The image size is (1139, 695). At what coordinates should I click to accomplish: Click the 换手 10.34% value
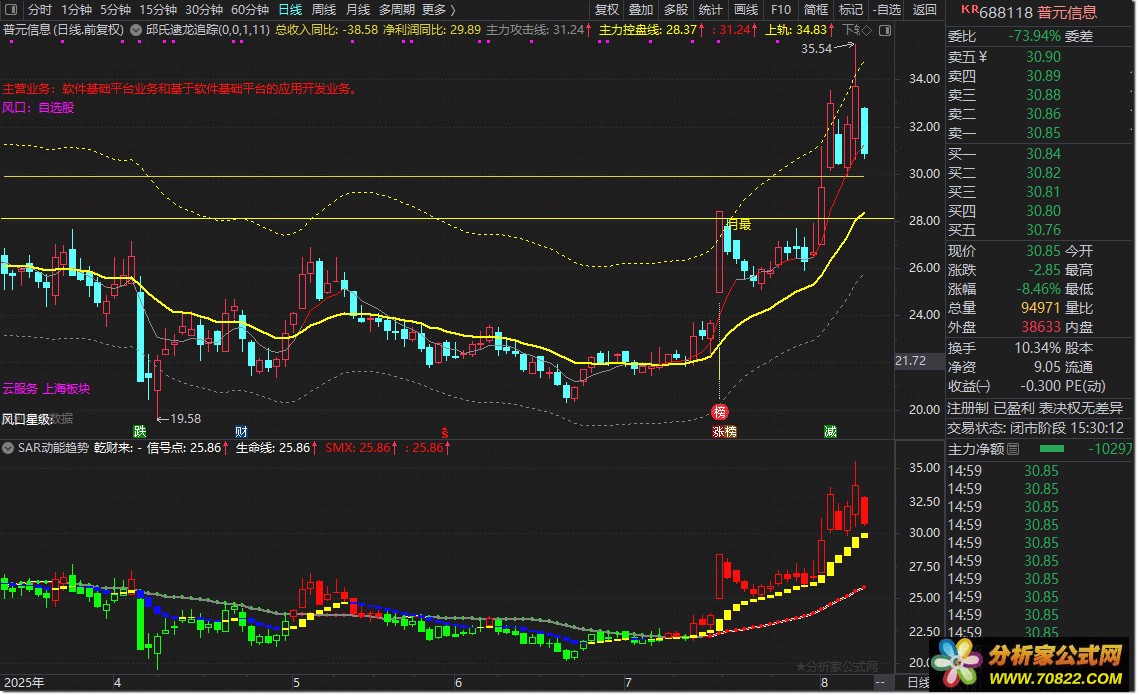1037,348
